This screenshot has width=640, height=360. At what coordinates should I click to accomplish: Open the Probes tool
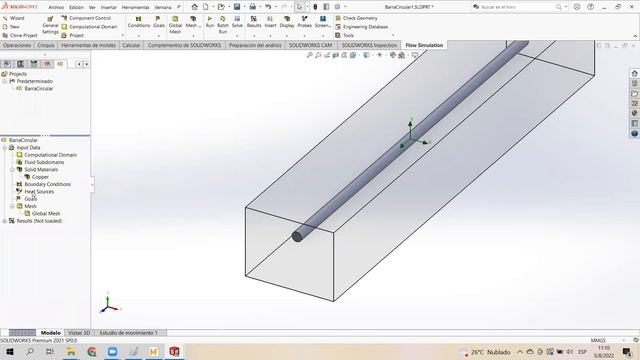pos(304,22)
